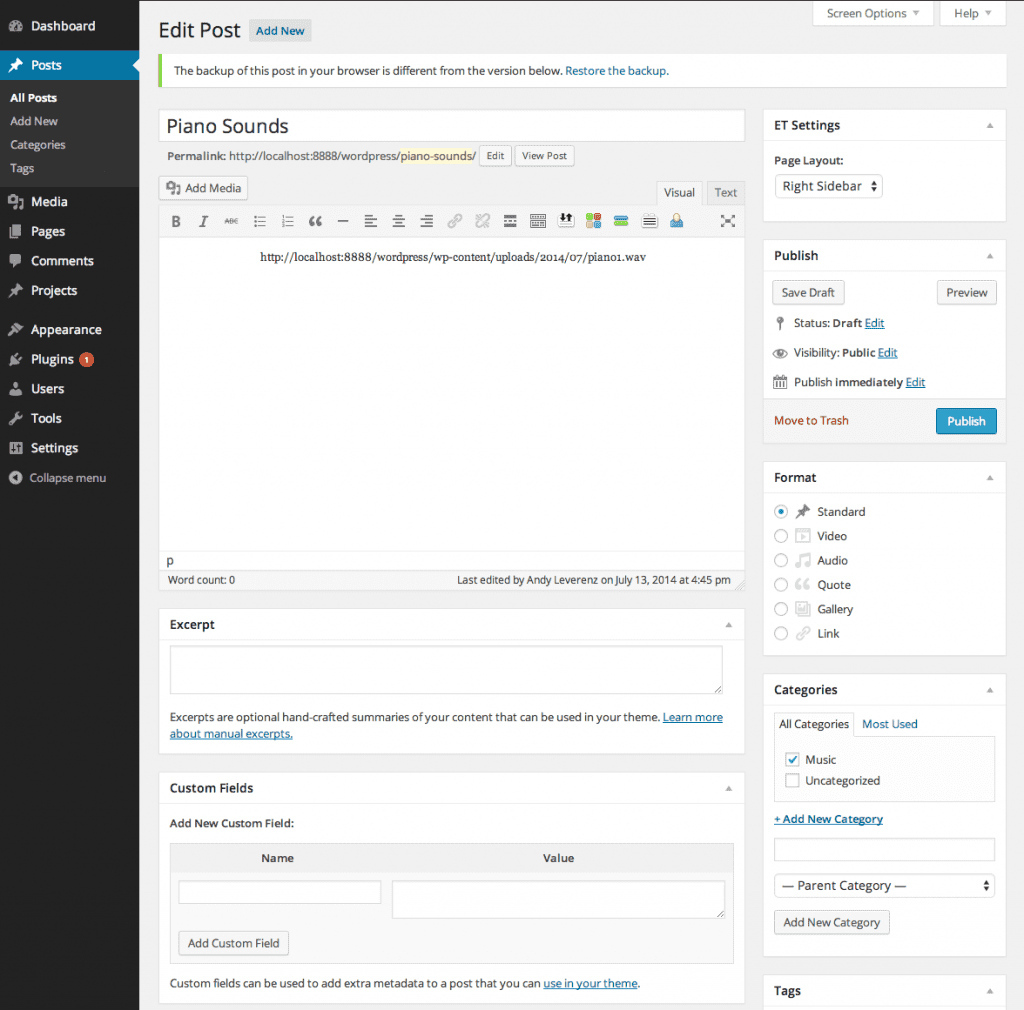Open the Page Layout dropdown in ET Settings
Image resolution: width=1024 pixels, height=1010 pixels.
[828, 185]
